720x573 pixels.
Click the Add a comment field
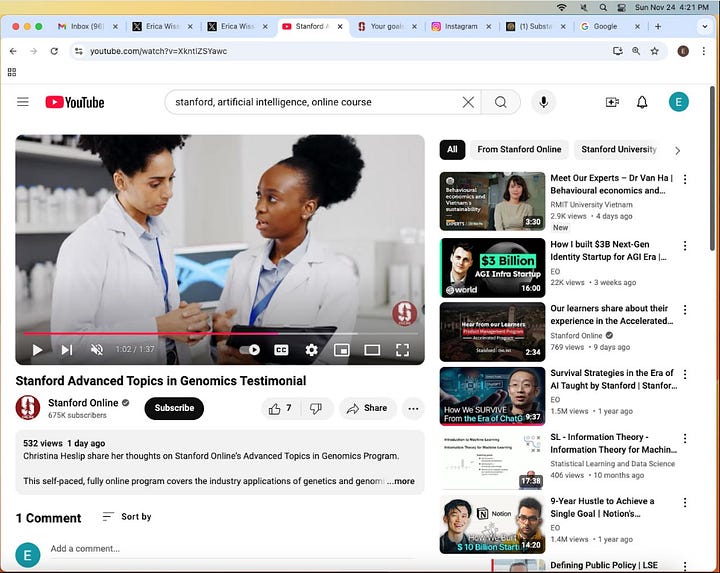coord(234,549)
